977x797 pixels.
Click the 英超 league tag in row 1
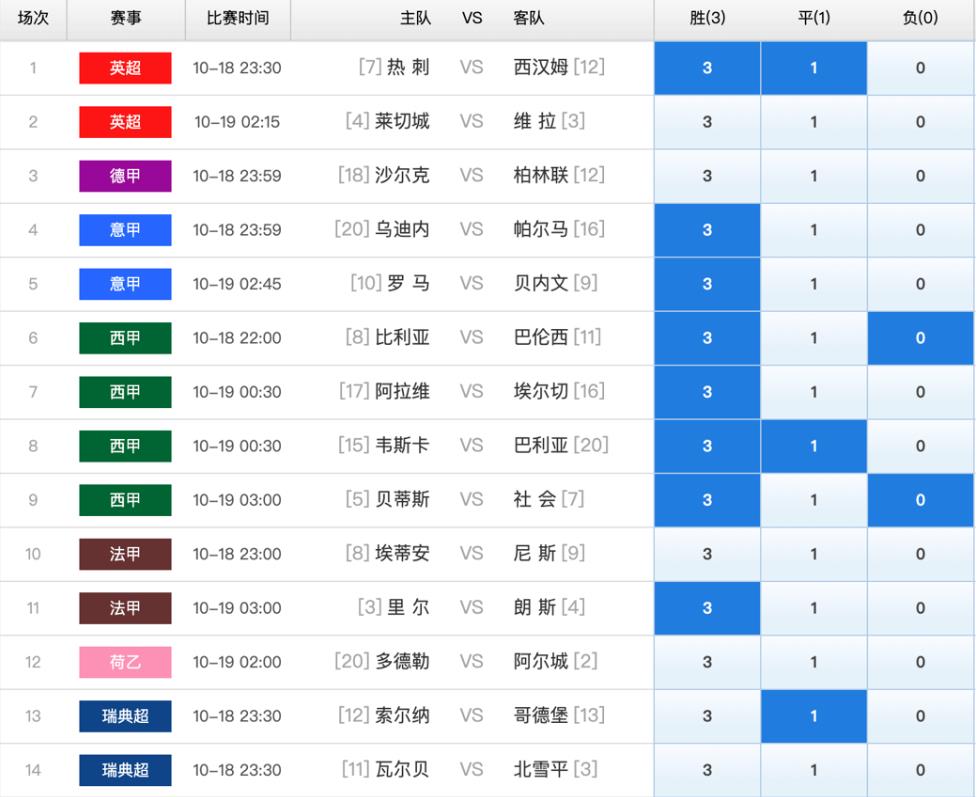125,68
